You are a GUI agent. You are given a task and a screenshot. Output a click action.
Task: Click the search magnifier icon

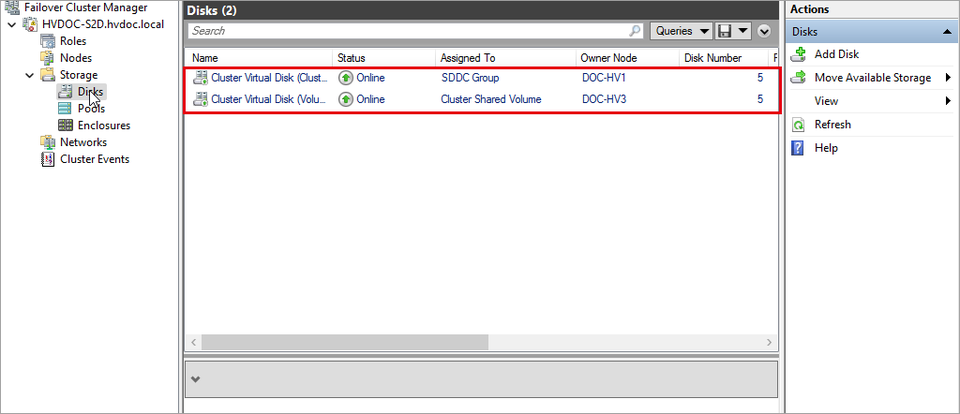tap(636, 31)
